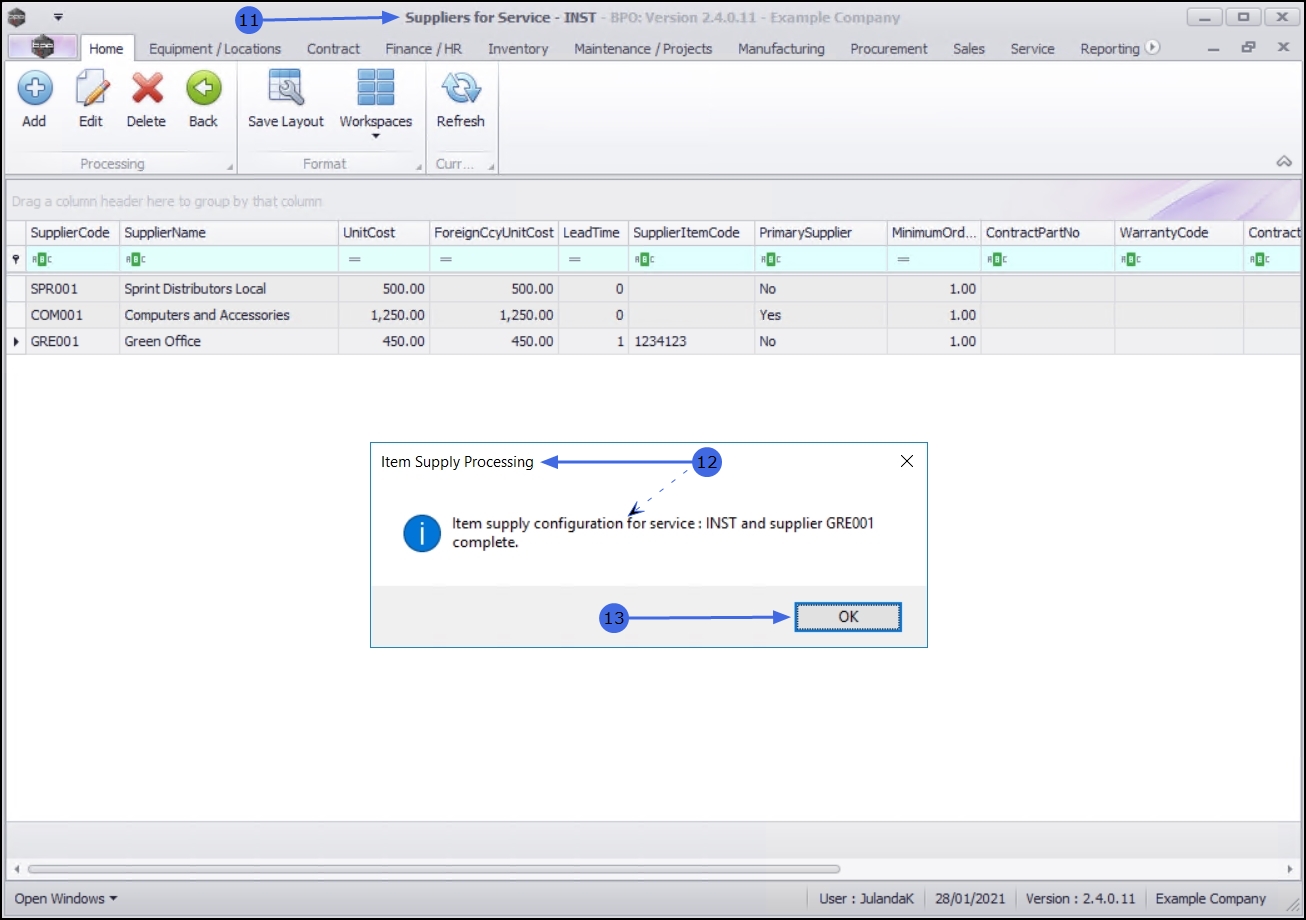Select the SPR001 supplier code cell
The width and height of the screenshot is (1306, 920).
72,288
